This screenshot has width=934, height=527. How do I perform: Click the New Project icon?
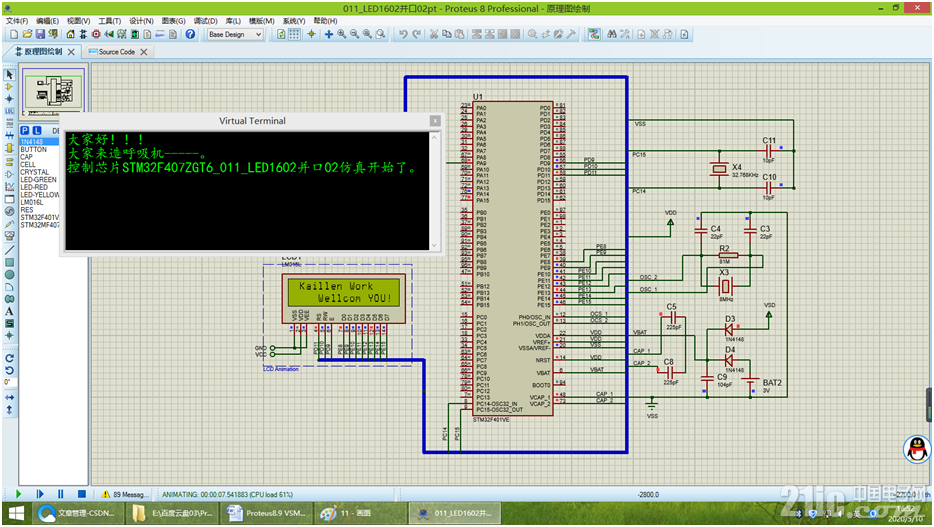[x=14, y=35]
